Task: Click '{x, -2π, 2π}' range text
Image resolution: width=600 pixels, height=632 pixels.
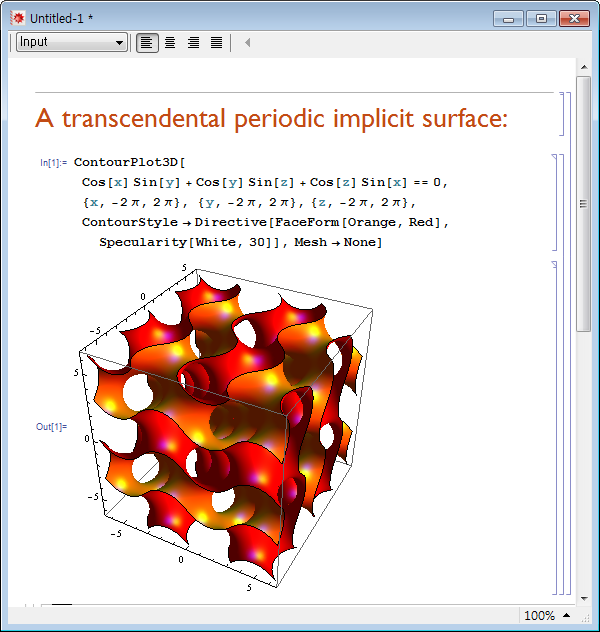Action: pos(132,202)
